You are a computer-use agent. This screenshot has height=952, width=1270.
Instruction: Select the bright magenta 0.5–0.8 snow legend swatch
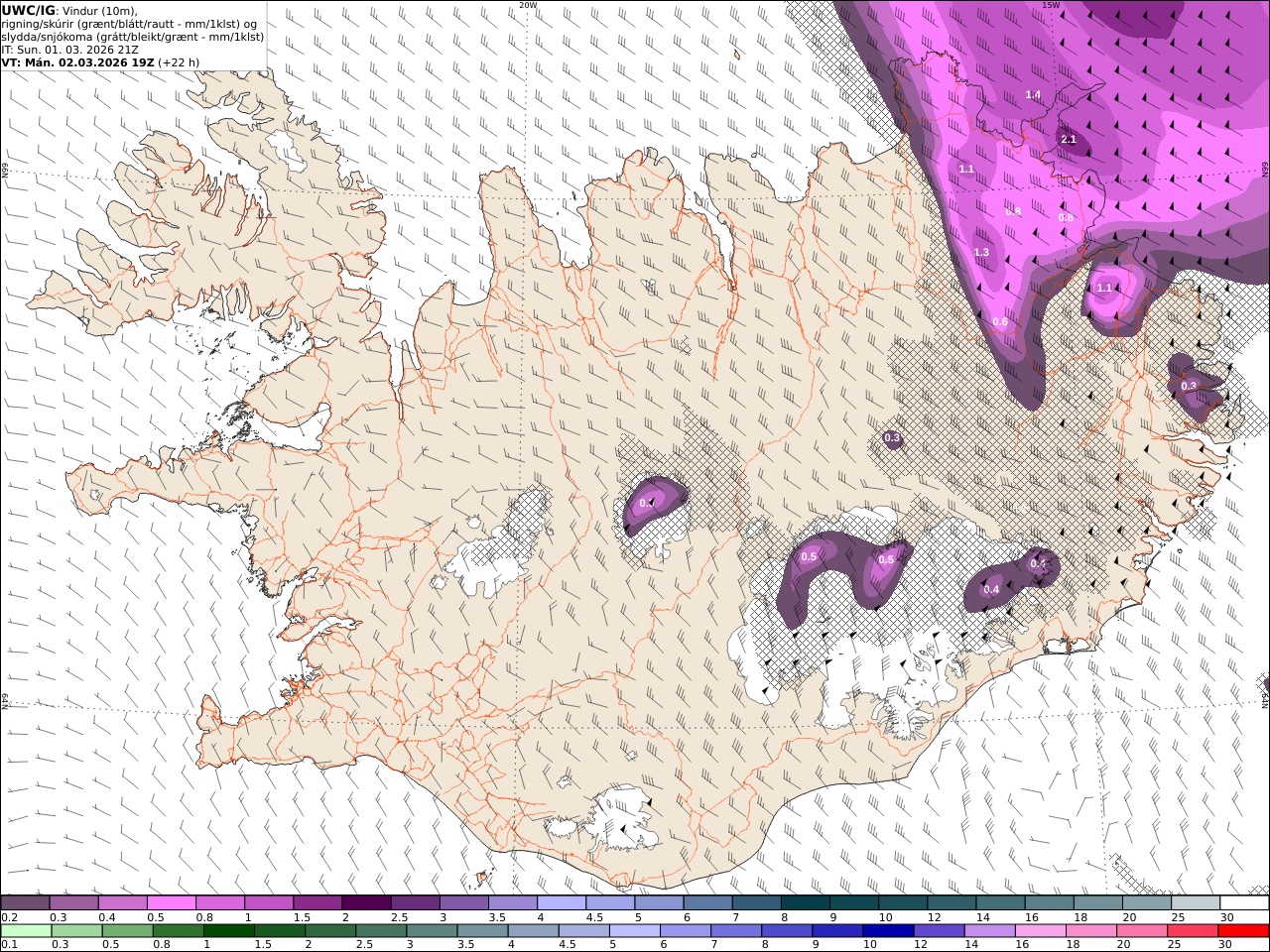[x=171, y=903]
